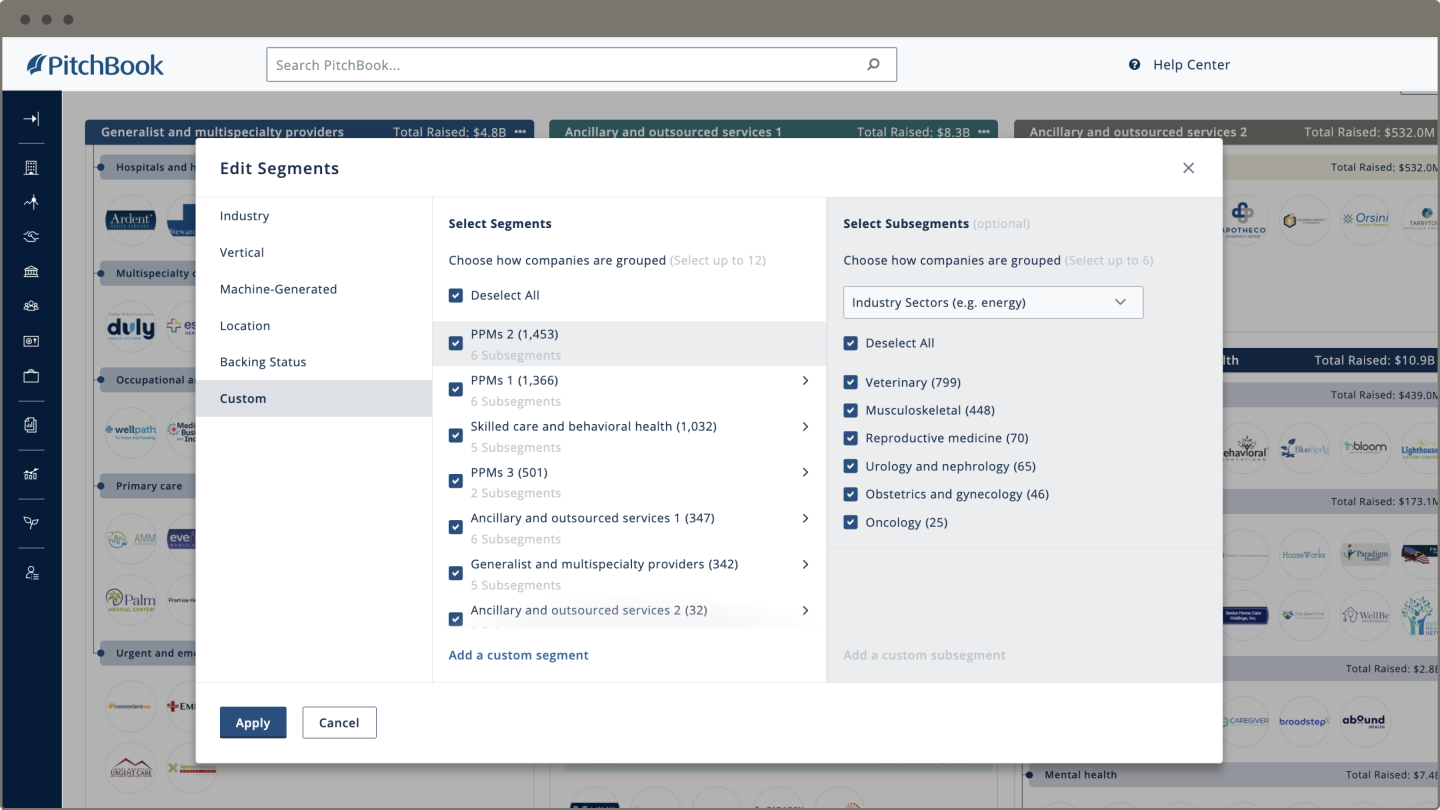Expand Ancillary and outsourced services 1 chevron

click(x=805, y=519)
